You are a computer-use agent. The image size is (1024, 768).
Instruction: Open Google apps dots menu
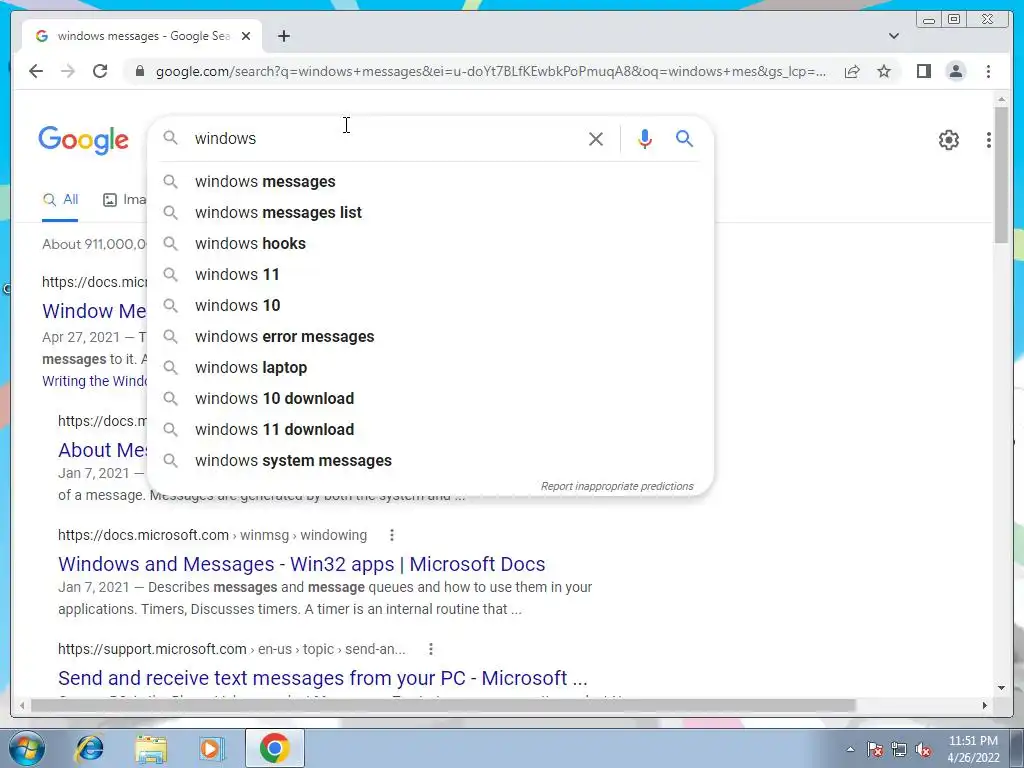click(x=989, y=140)
